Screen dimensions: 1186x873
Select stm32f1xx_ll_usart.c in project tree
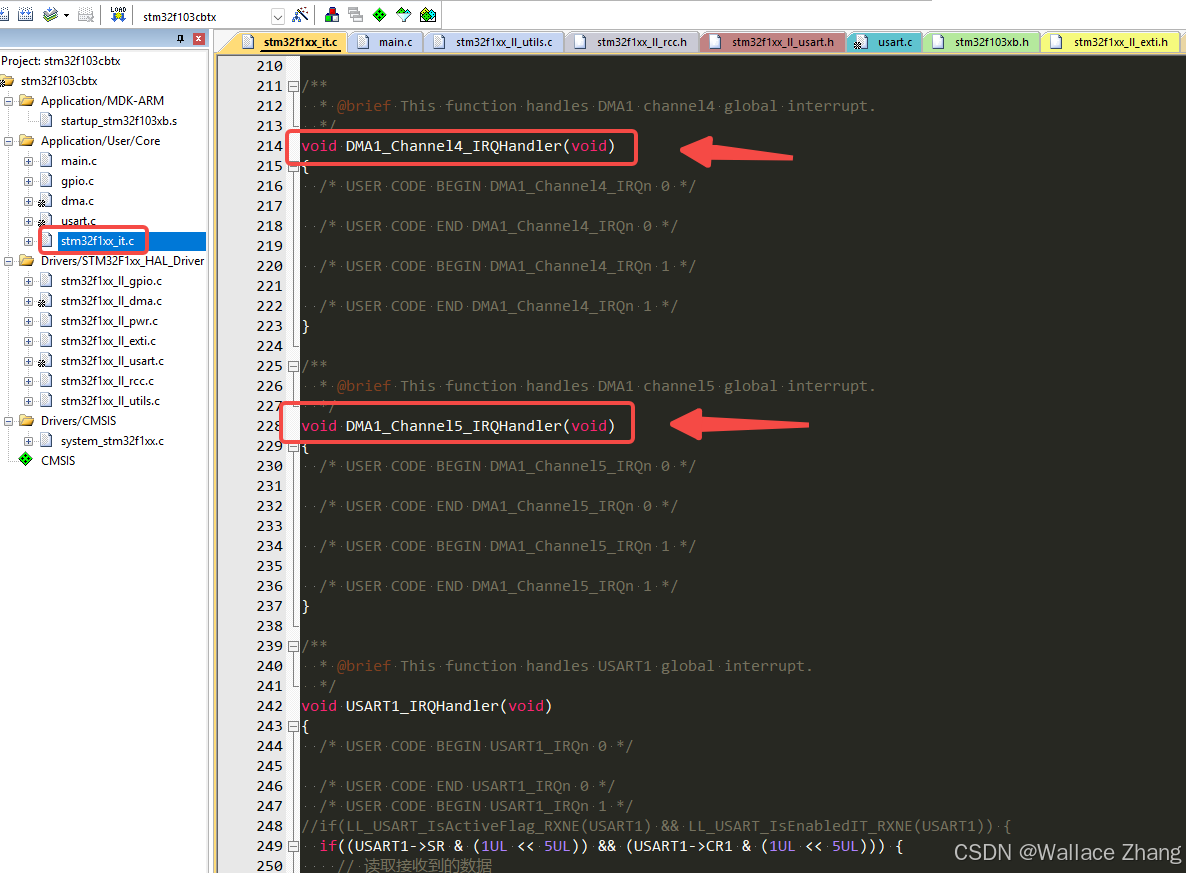point(112,361)
